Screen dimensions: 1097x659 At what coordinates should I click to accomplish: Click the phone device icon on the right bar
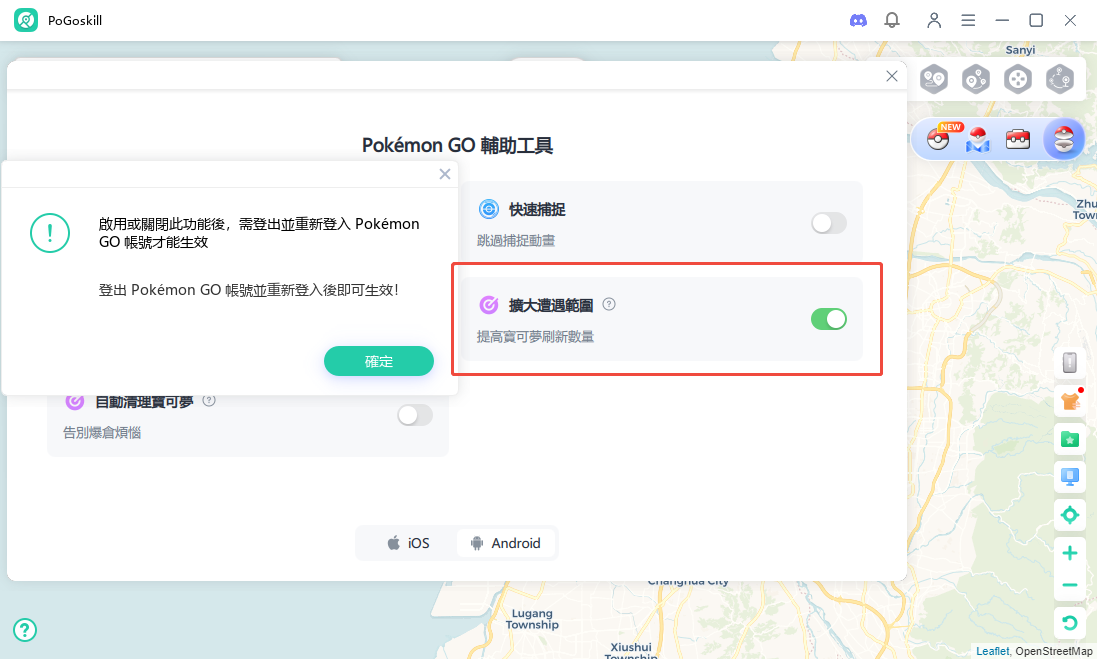click(1070, 362)
